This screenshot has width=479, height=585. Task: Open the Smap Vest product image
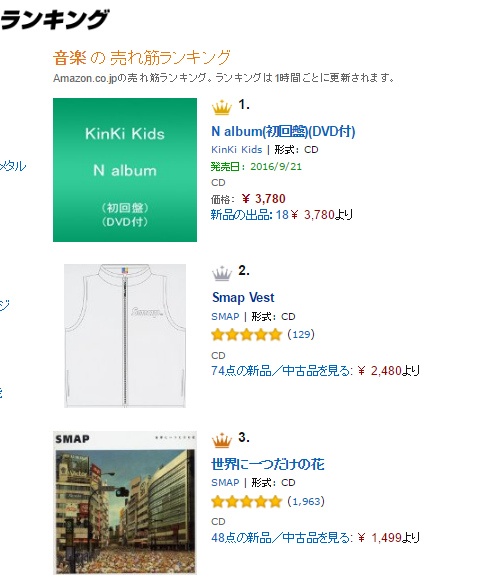[x=125, y=336]
